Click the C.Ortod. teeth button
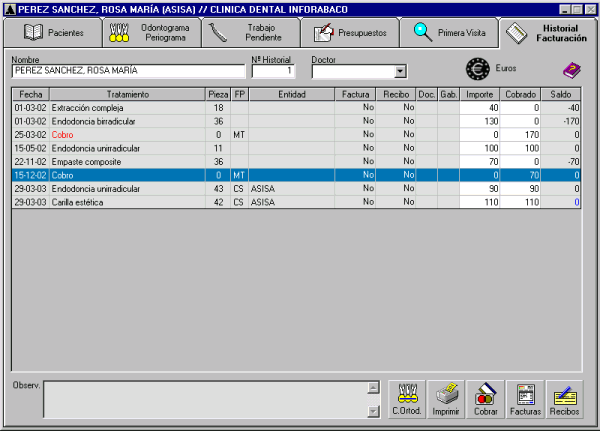The image size is (600, 431). [407, 400]
